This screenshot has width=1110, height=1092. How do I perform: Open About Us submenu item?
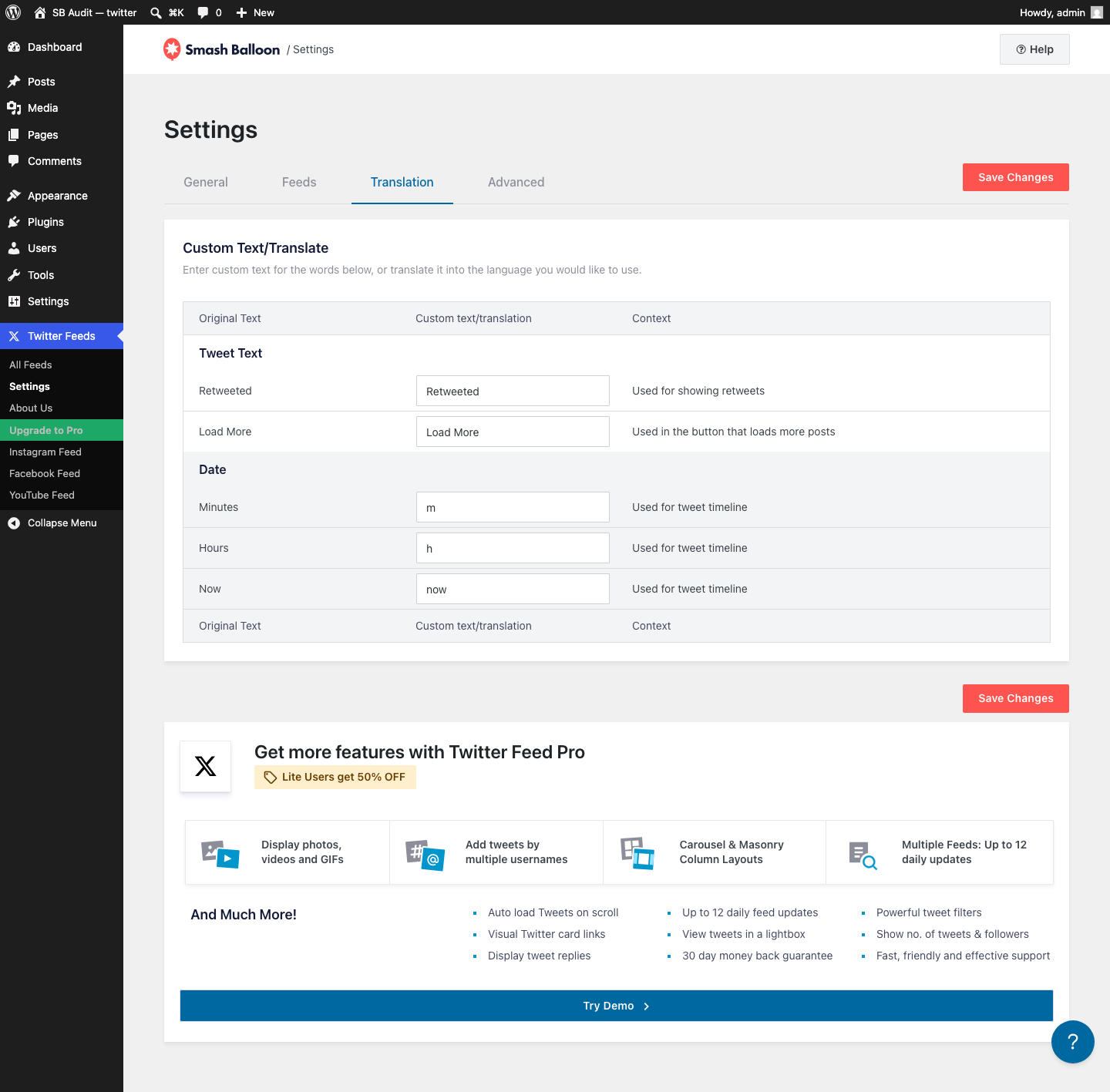(31, 408)
